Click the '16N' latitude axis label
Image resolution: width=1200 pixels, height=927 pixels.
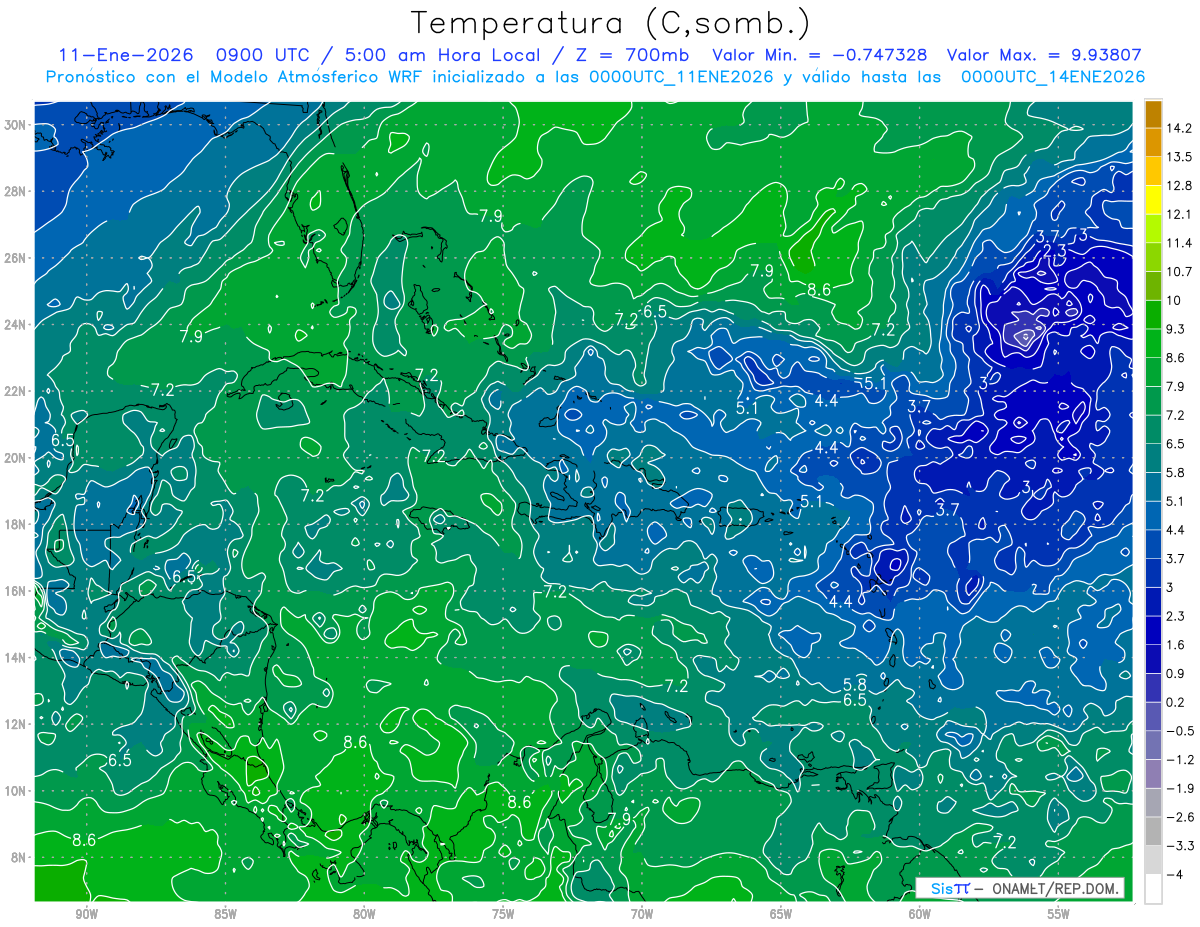[x=15, y=591]
